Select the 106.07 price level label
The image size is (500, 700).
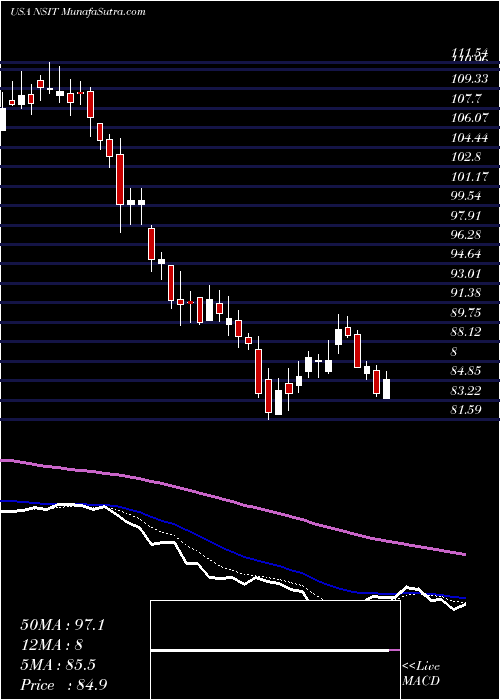pos(470,118)
